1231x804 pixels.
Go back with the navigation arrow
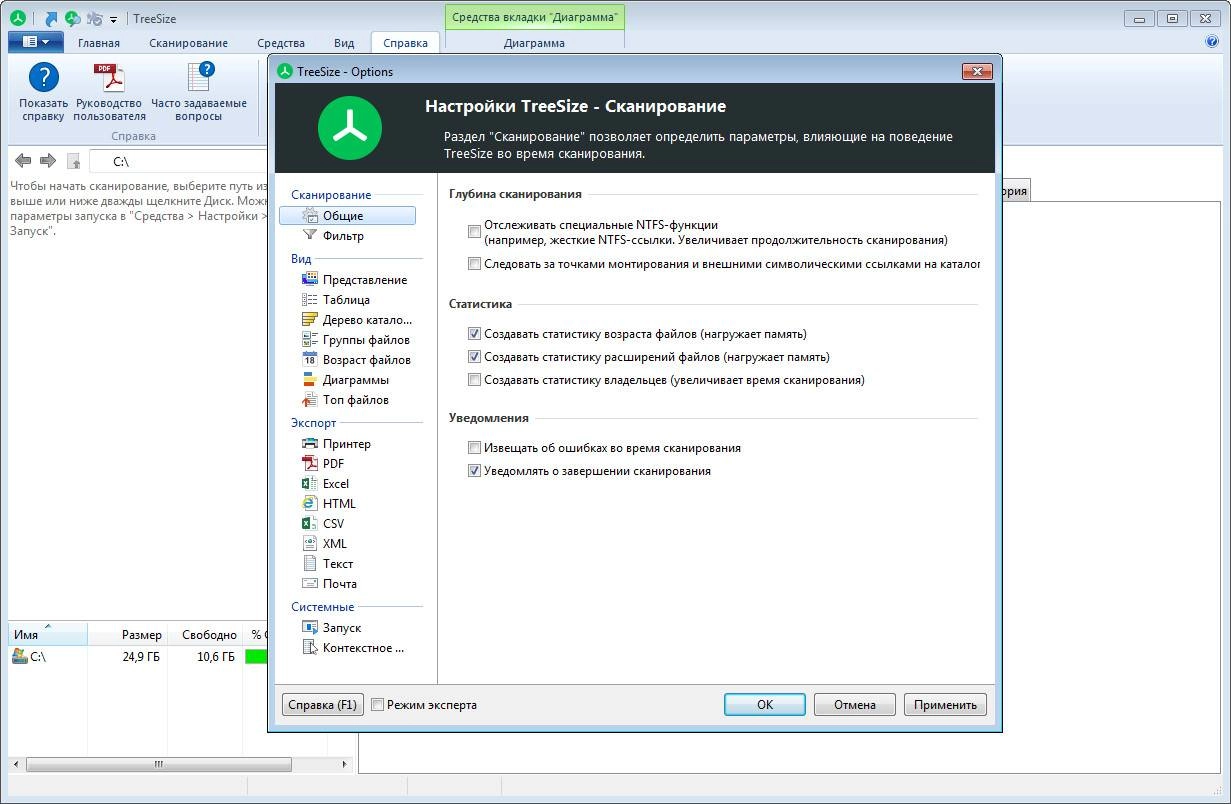tap(23, 161)
